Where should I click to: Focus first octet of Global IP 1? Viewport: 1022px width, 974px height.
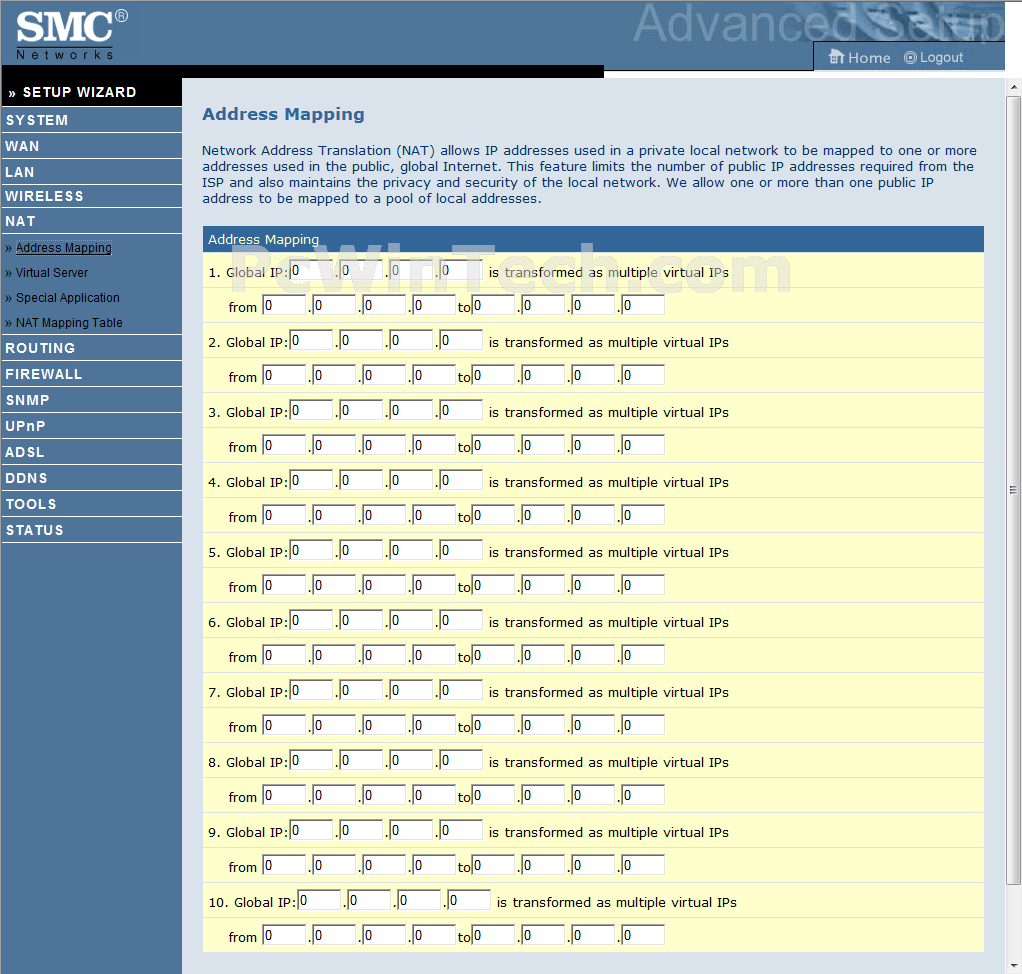pyautogui.click(x=311, y=271)
